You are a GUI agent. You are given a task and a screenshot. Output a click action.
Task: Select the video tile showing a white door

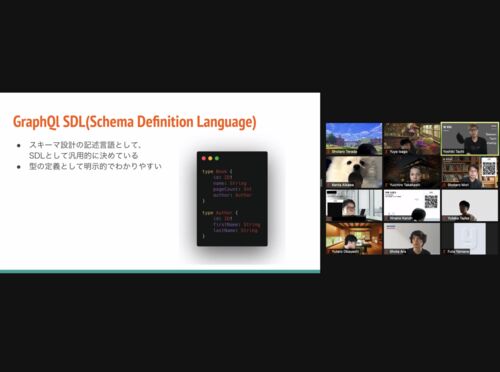tap(470, 239)
